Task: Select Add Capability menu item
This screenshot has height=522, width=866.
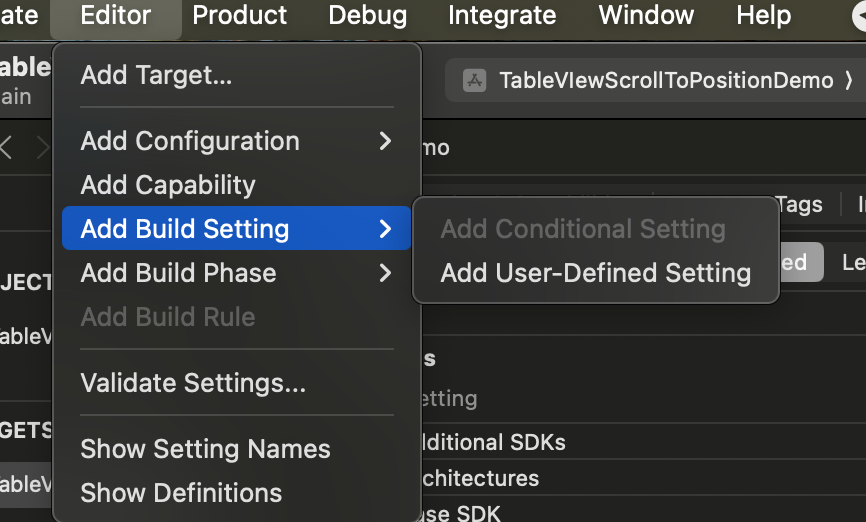Action: click(168, 185)
